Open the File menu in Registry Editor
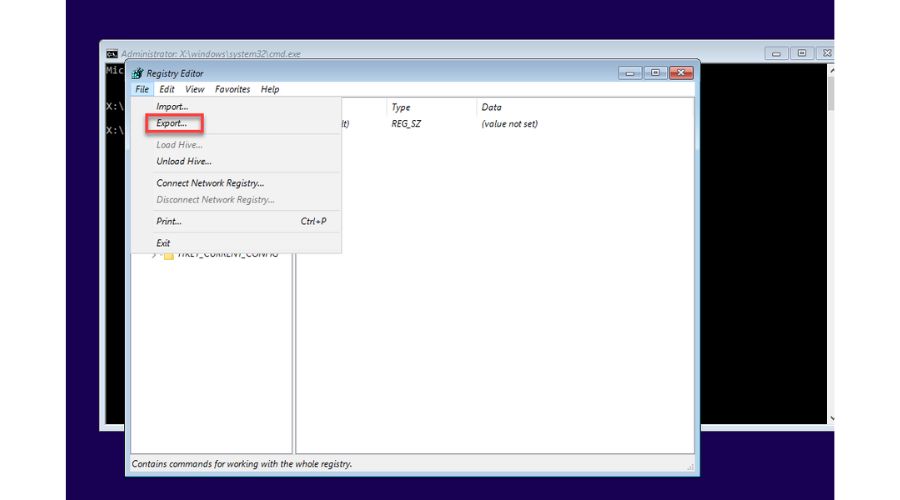Viewport: 900px width, 500px height. (x=142, y=90)
